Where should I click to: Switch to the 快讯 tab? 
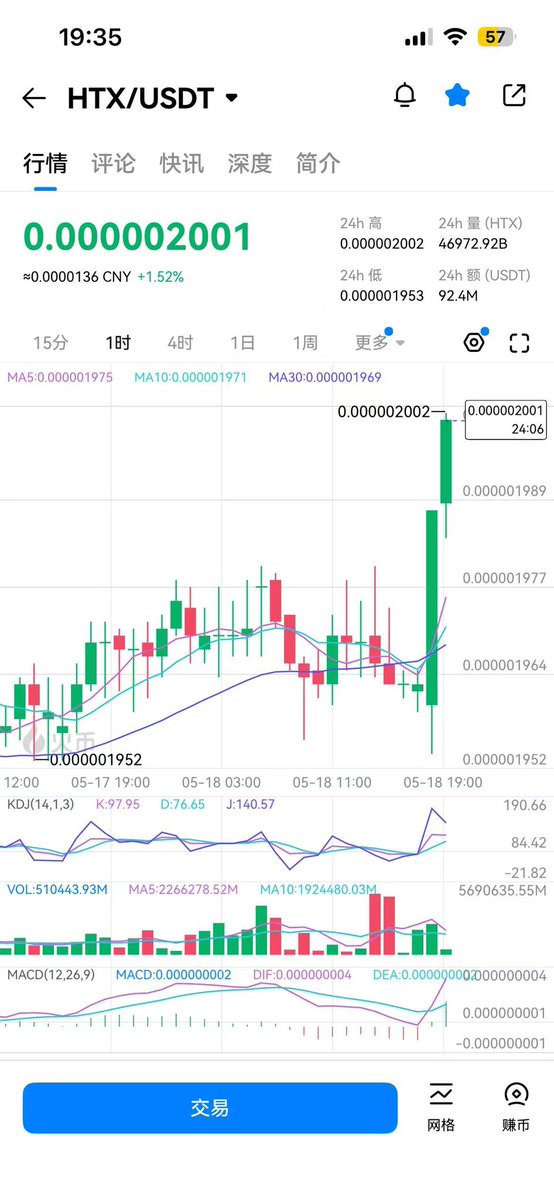(181, 163)
